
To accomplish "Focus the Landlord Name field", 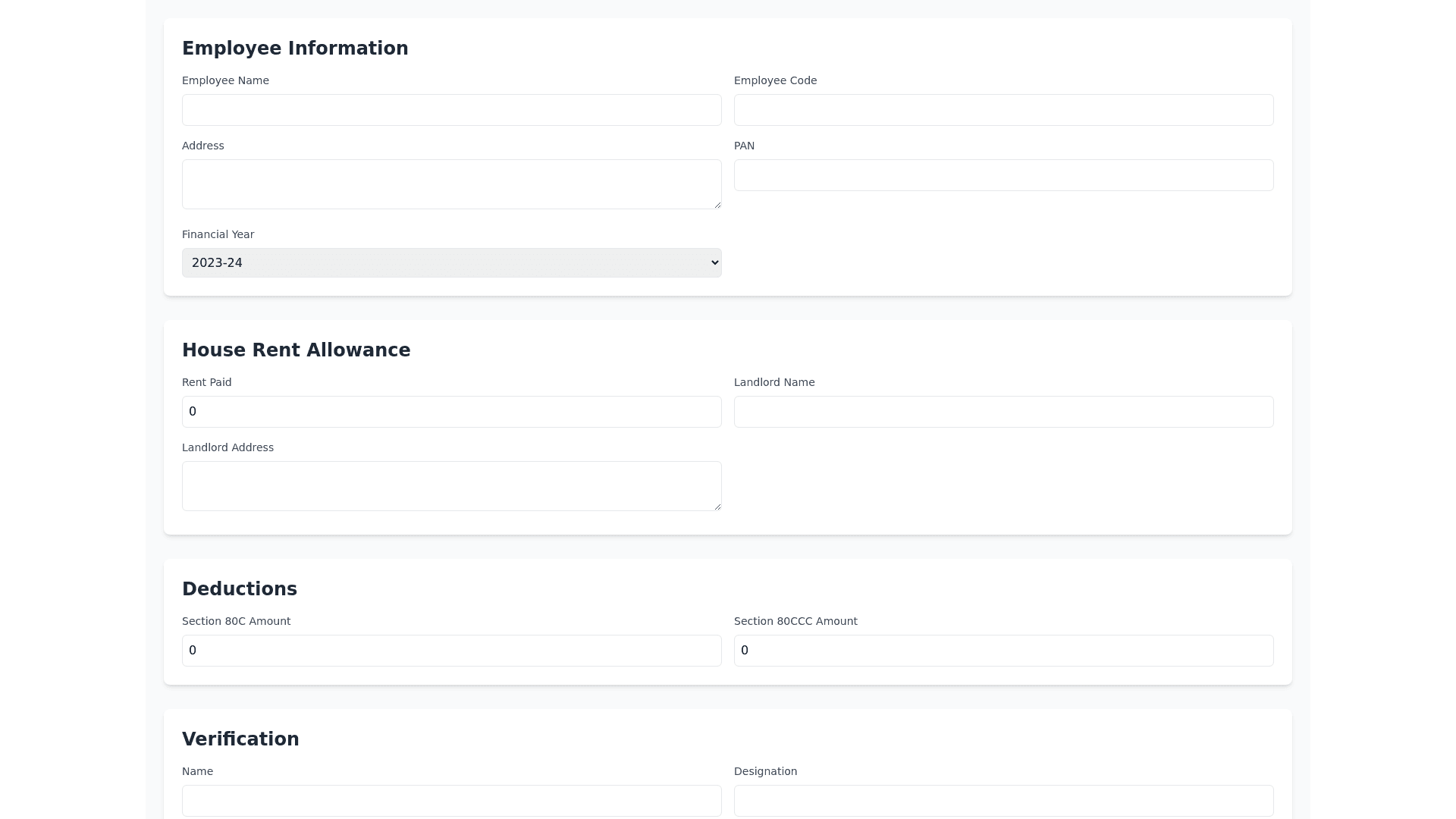I will pos(1003,412).
